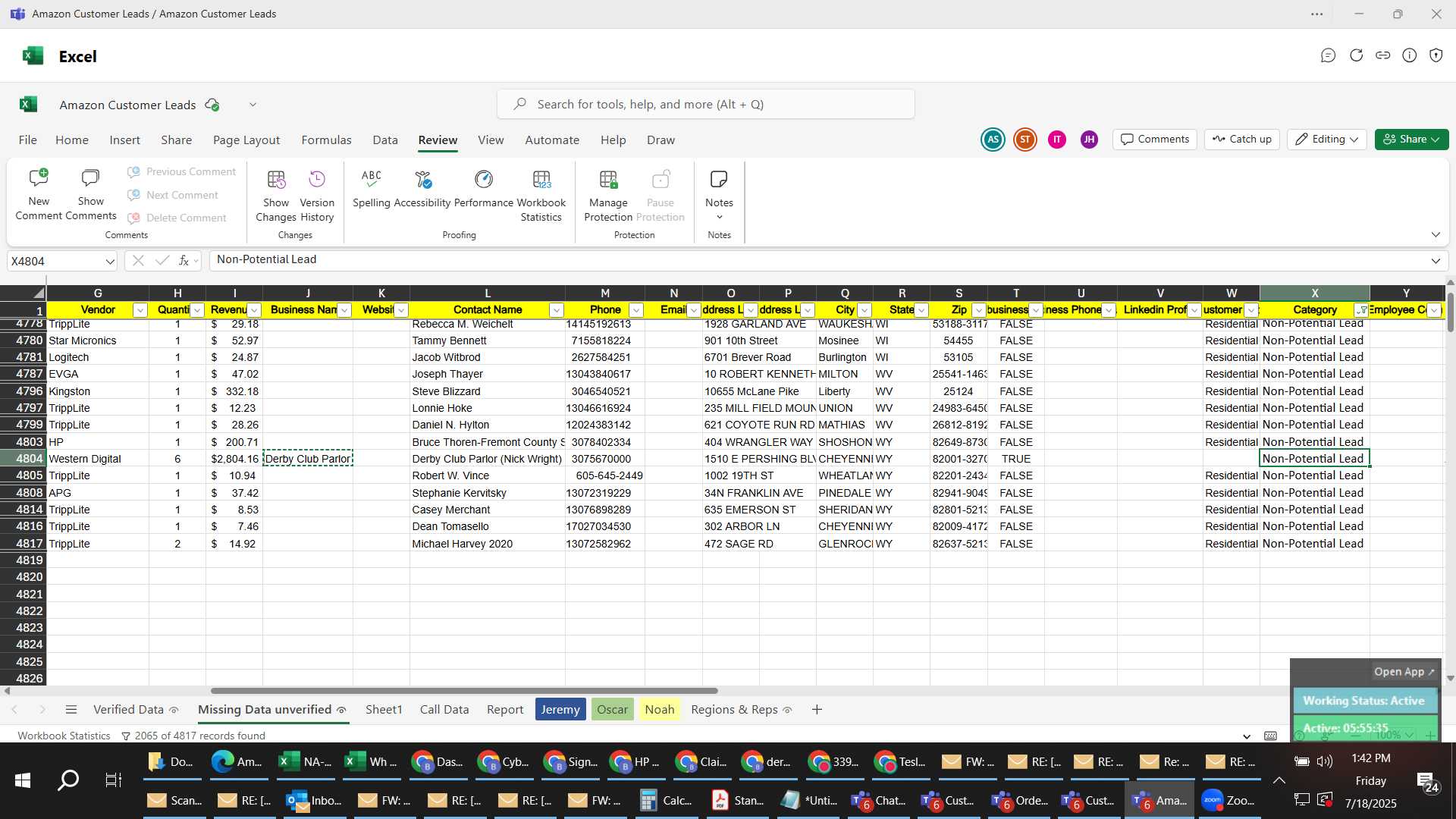Click the Excel app logo

(x=33, y=55)
